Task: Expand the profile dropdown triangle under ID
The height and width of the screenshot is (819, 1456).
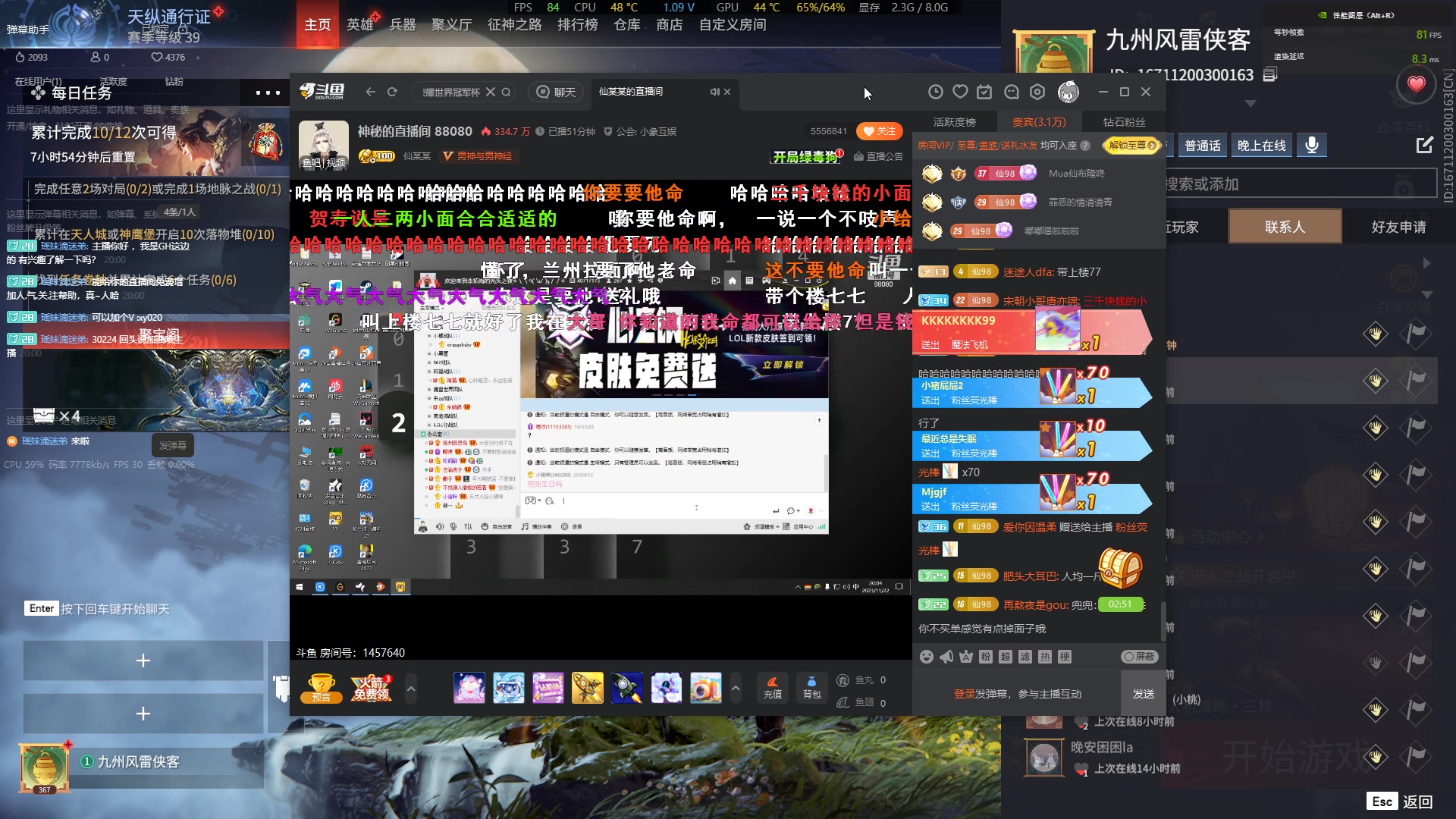Action: tap(1250, 103)
